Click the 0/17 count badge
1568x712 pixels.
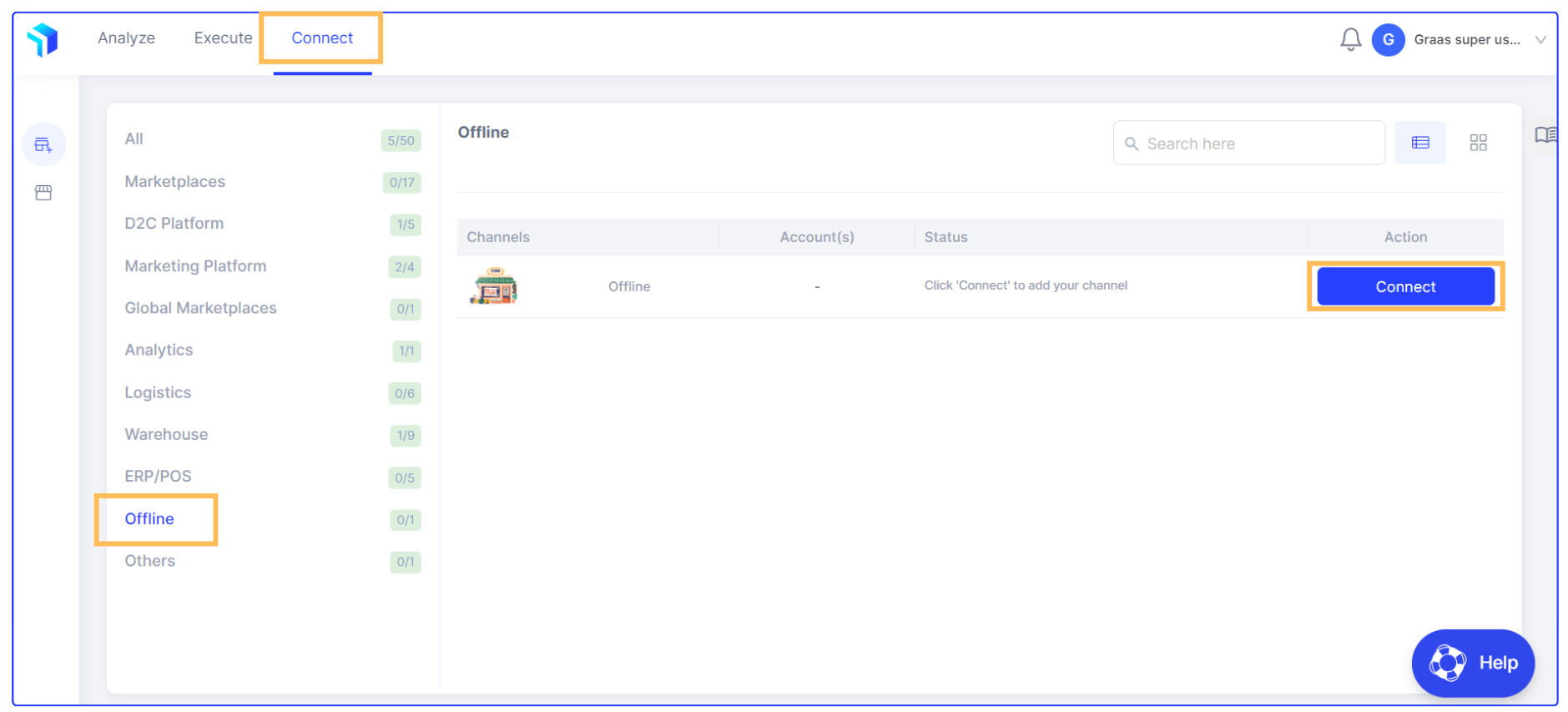point(401,182)
